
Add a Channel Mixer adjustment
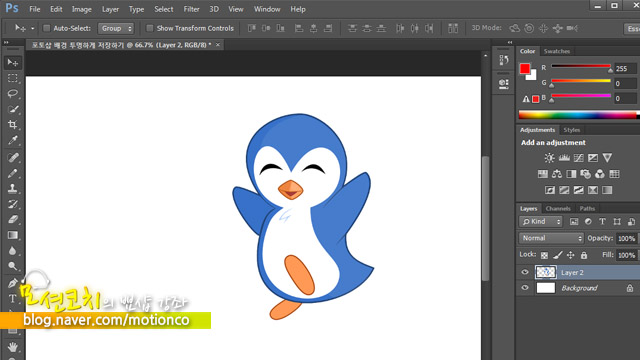coord(600,174)
